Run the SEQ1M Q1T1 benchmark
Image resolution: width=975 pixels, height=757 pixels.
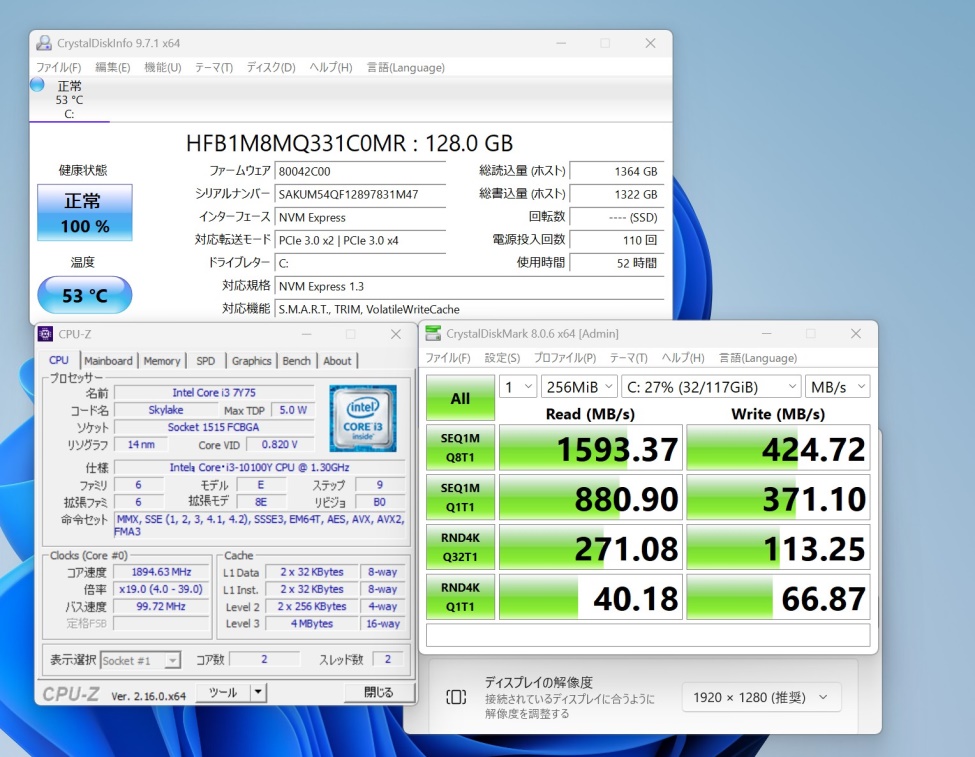pos(460,498)
